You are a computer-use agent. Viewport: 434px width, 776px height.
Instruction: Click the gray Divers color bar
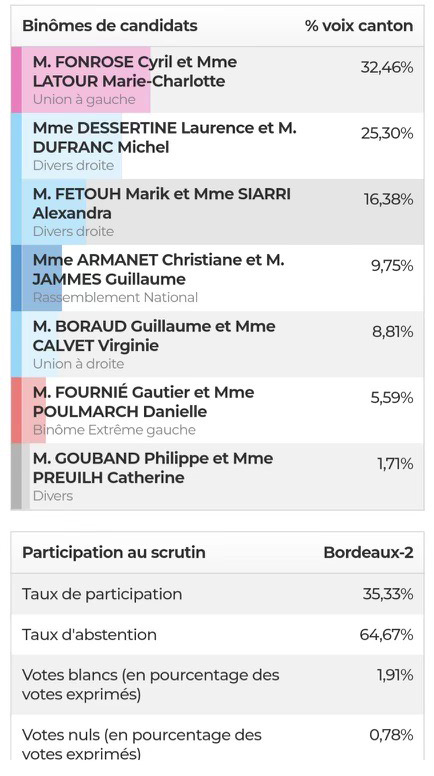click(16, 476)
